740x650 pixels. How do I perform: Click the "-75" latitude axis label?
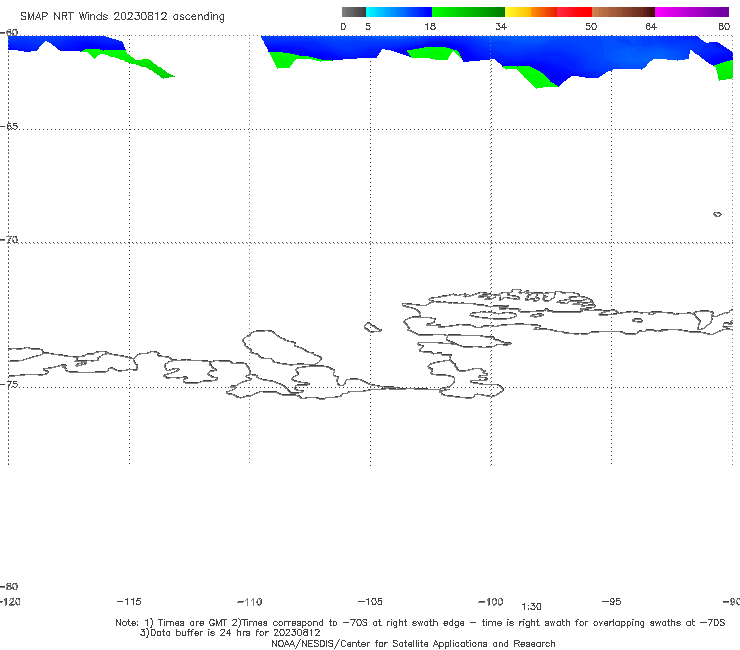(x=9, y=384)
